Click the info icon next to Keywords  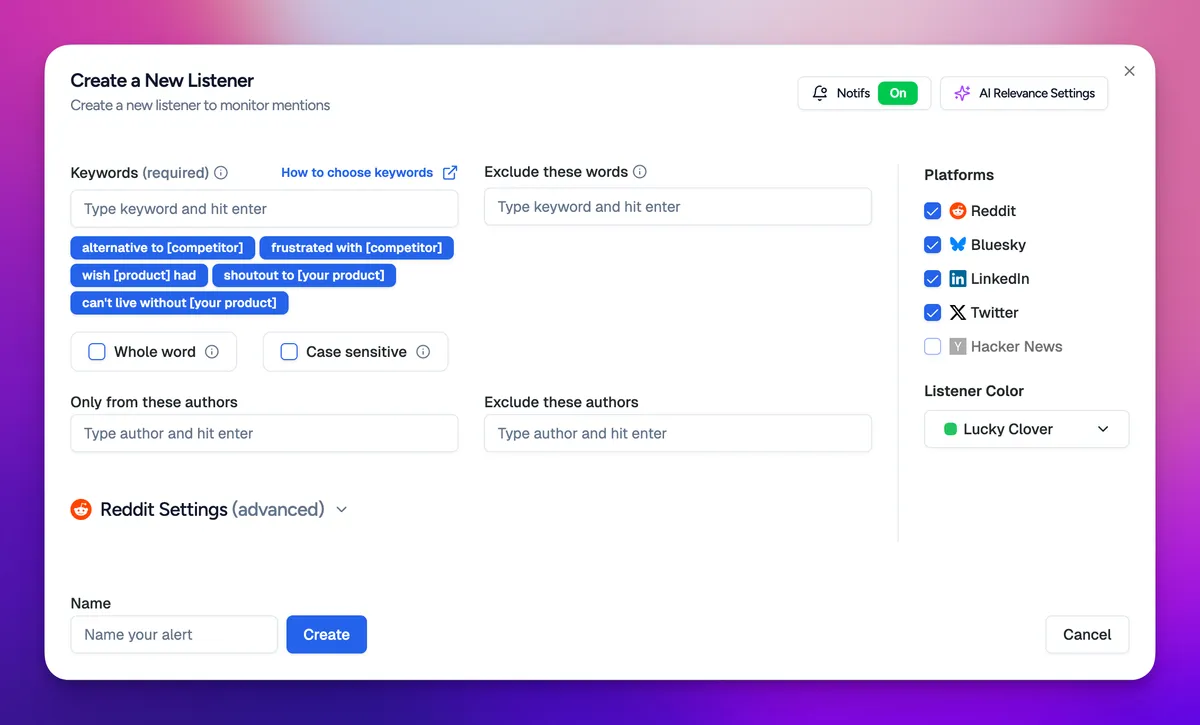click(221, 172)
